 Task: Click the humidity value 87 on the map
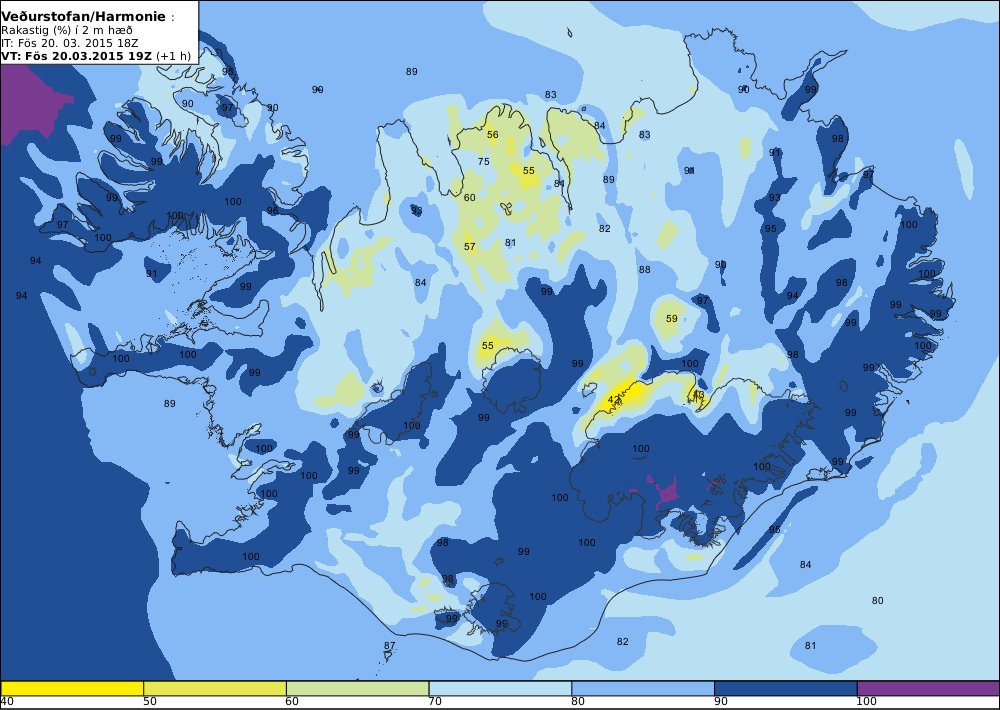pyautogui.click(x=390, y=646)
